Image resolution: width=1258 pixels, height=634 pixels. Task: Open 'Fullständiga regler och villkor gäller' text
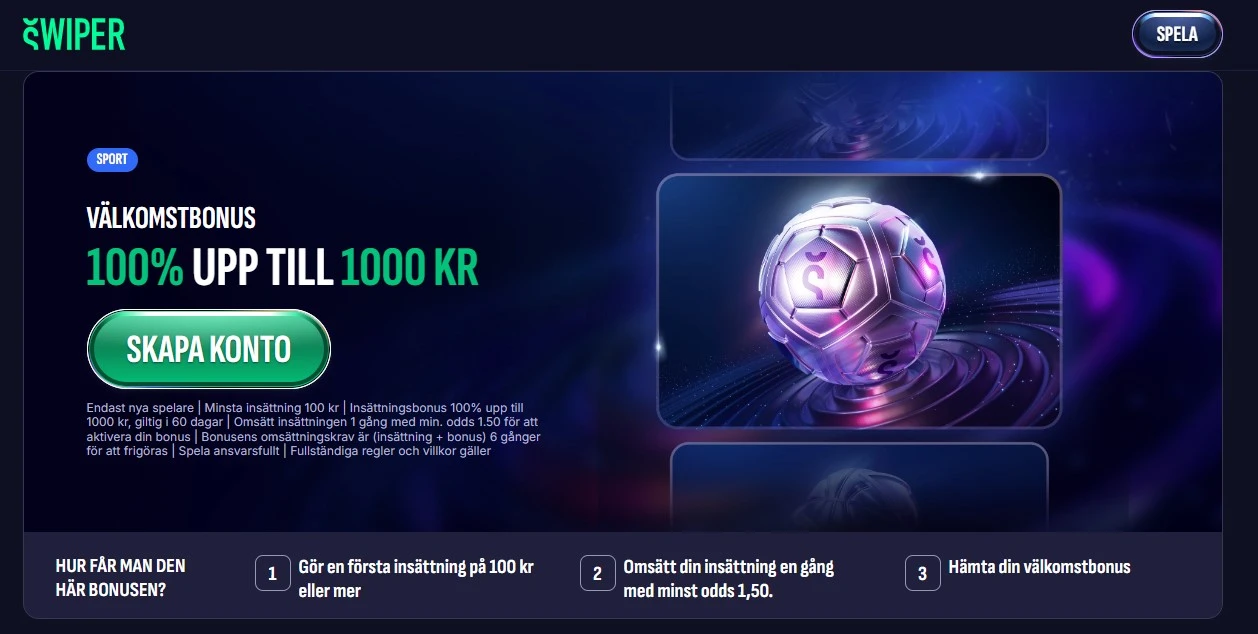tap(391, 451)
